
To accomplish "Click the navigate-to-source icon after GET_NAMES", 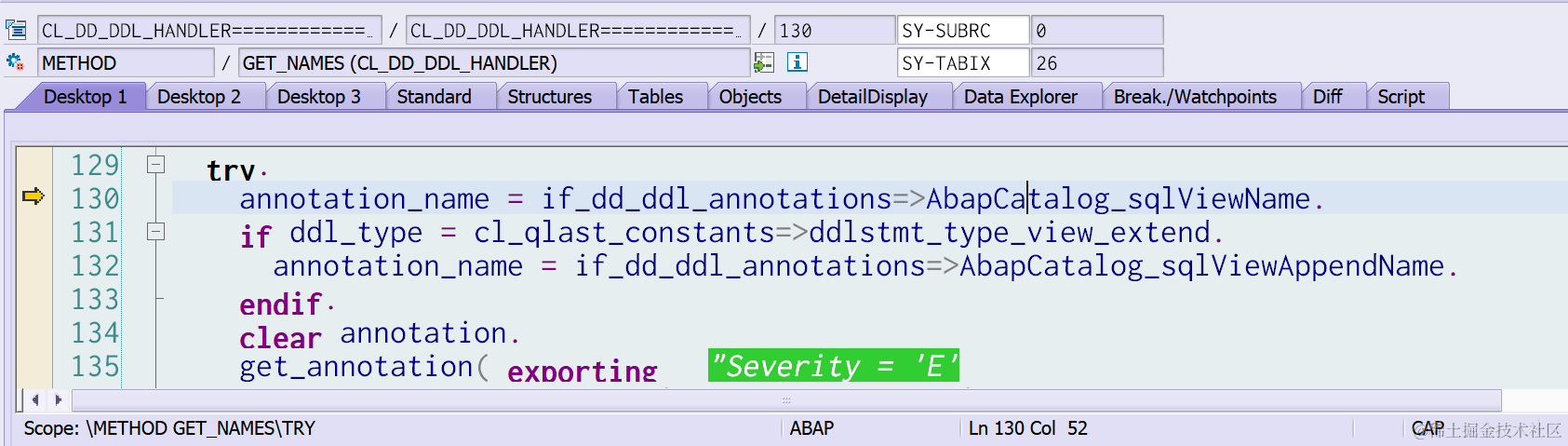I will (764, 62).
